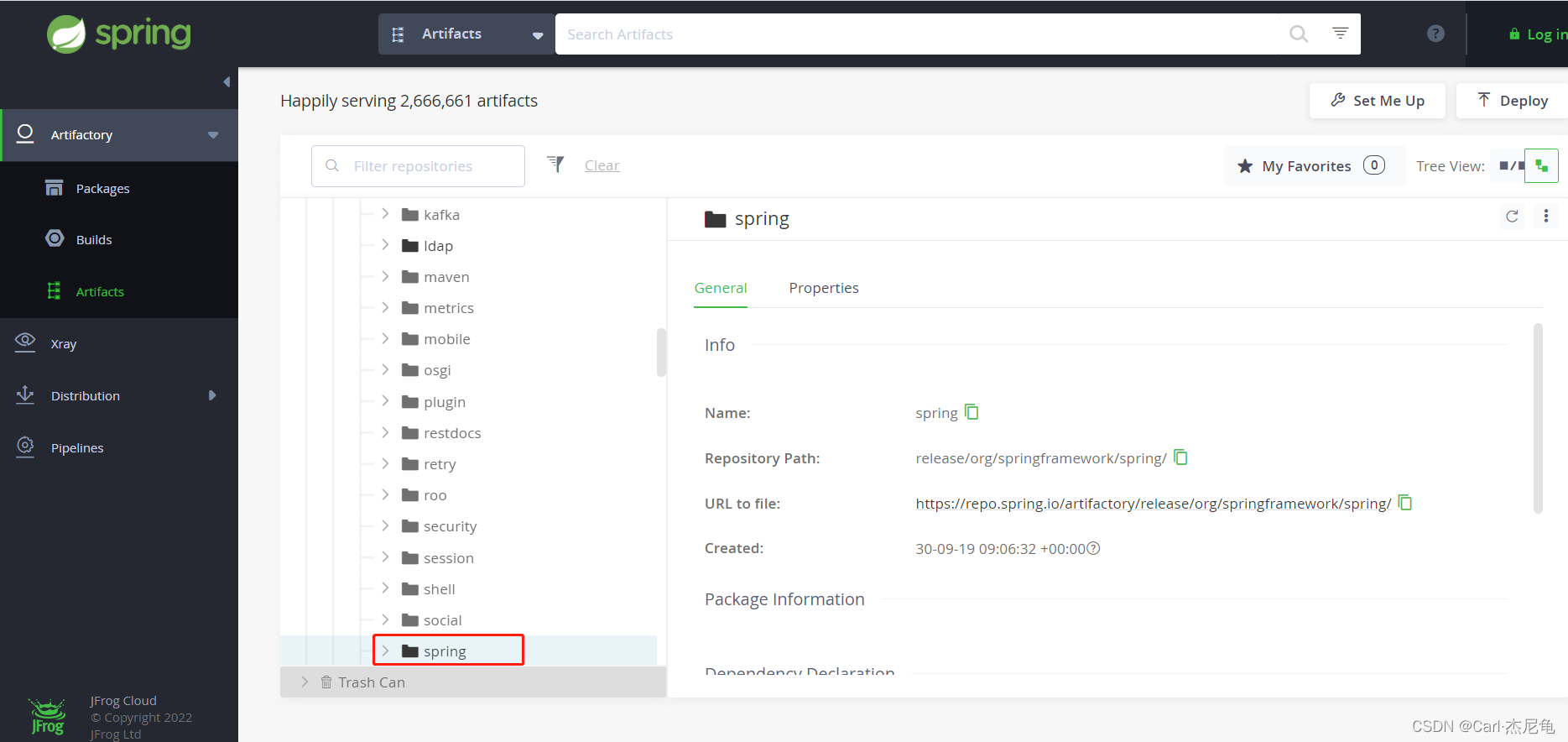The height and width of the screenshot is (742, 1568).
Task: Click the Artifactory sidebar icon
Action: click(x=25, y=133)
